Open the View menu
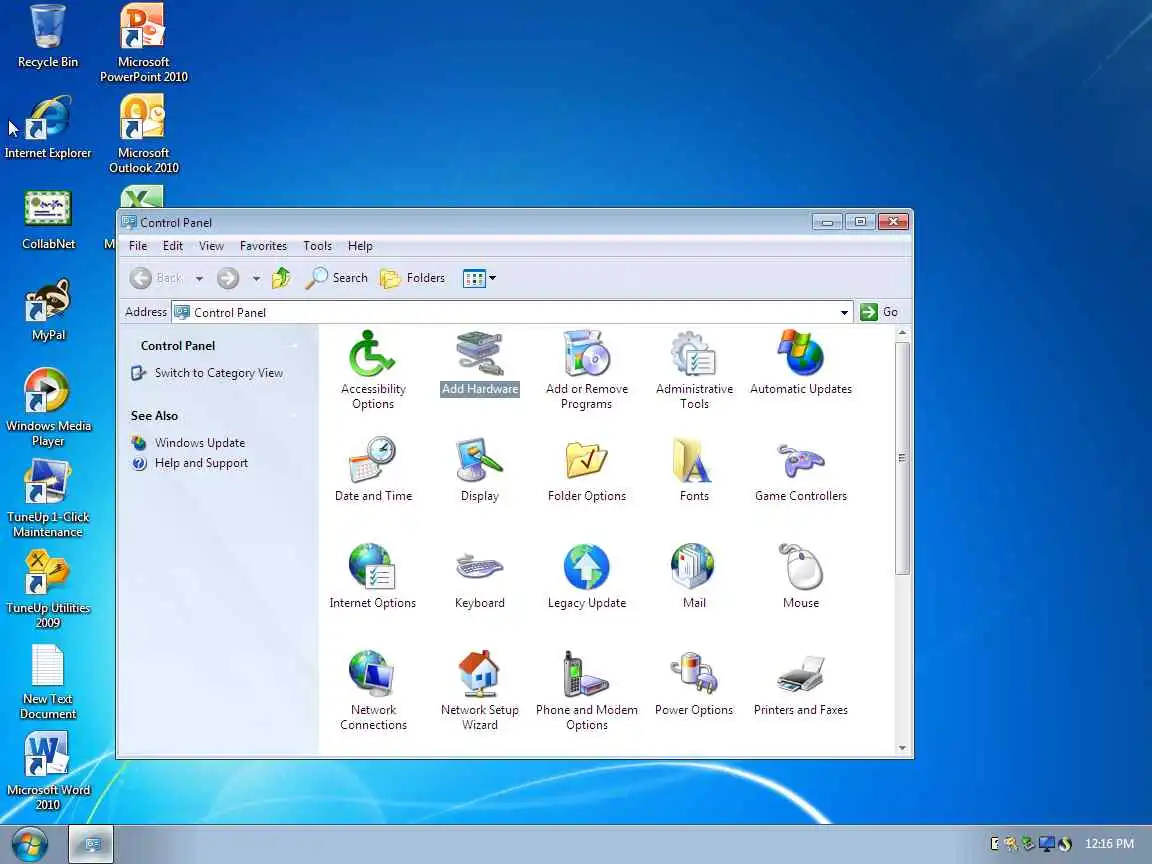 (x=211, y=246)
